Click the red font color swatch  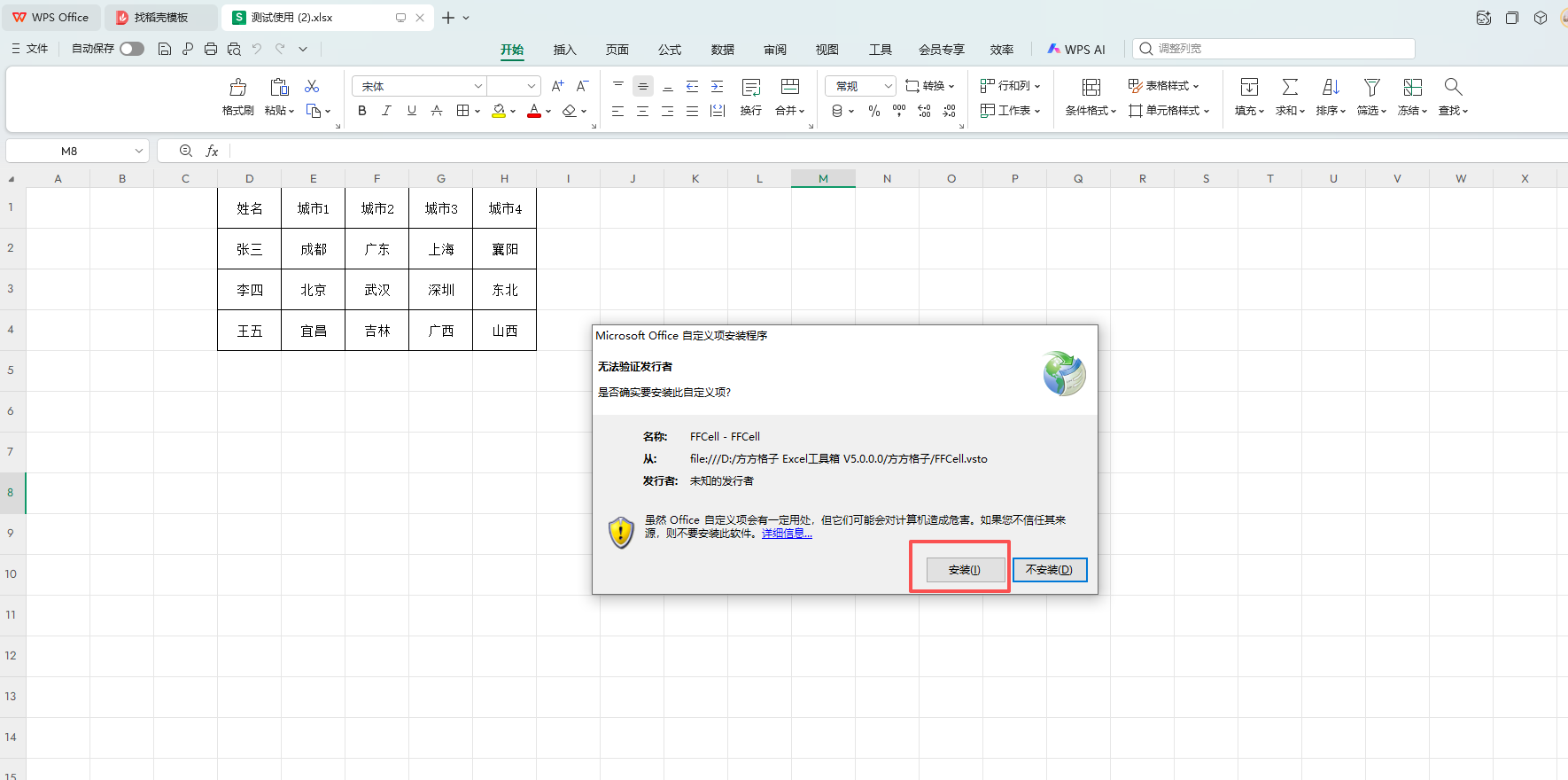(x=534, y=111)
